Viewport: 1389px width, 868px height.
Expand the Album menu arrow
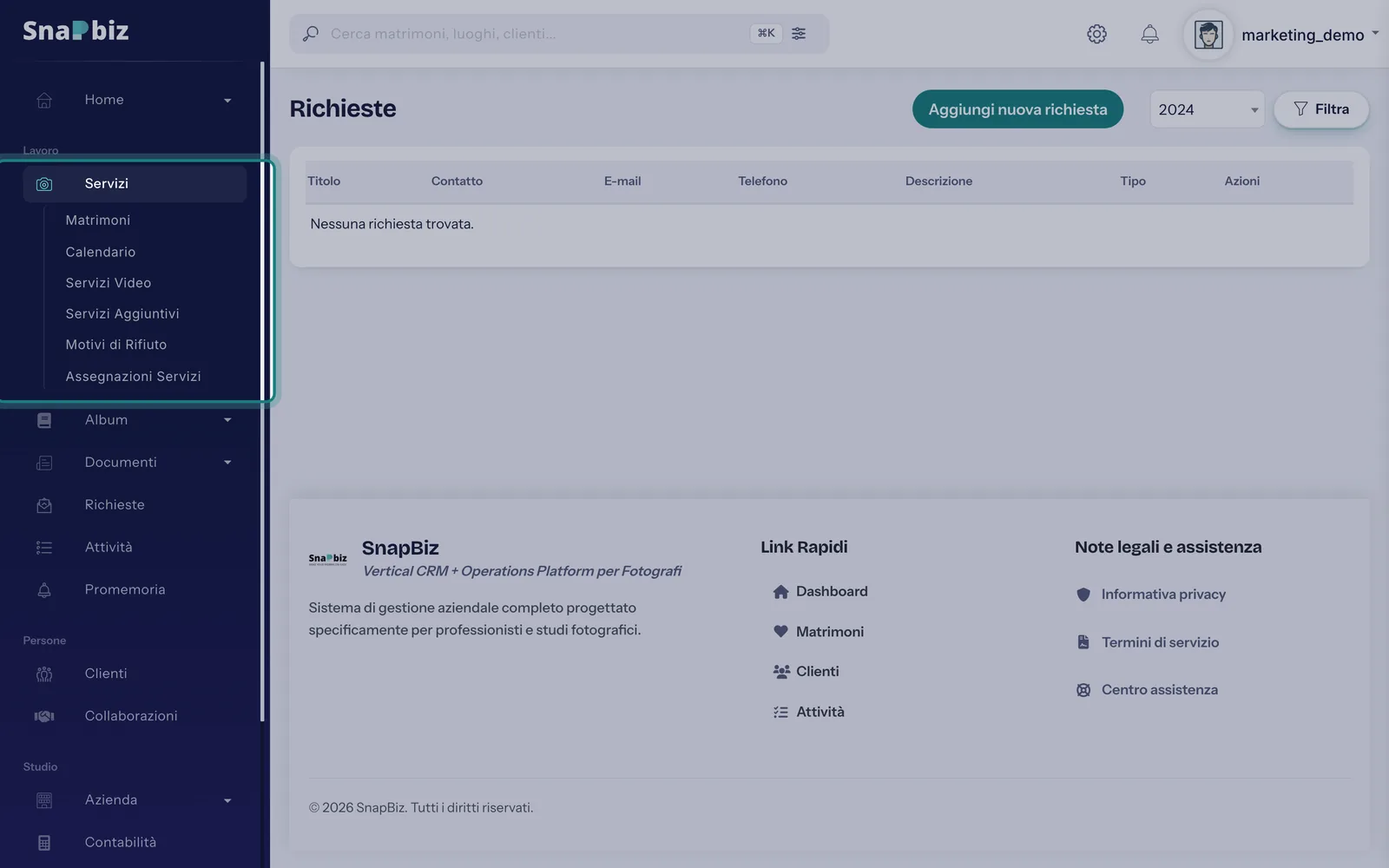click(x=227, y=420)
